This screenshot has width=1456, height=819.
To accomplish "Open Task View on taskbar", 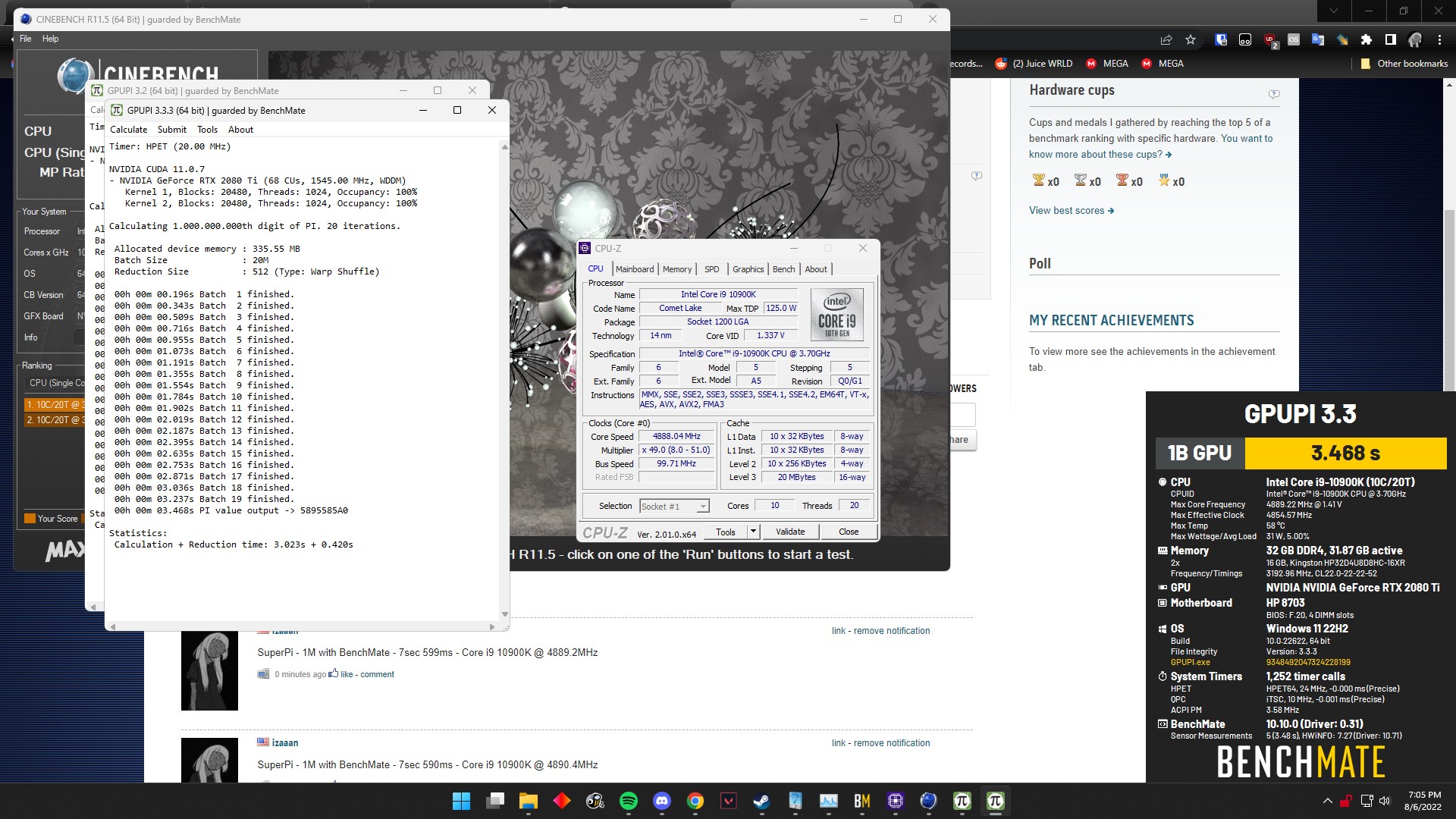I will pyautogui.click(x=495, y=801).
